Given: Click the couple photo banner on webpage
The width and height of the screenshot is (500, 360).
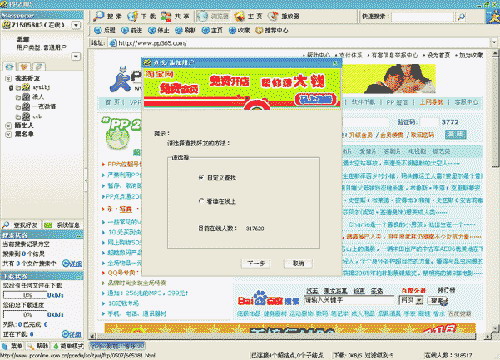Looking at the screenshot, I should [389, 78].
